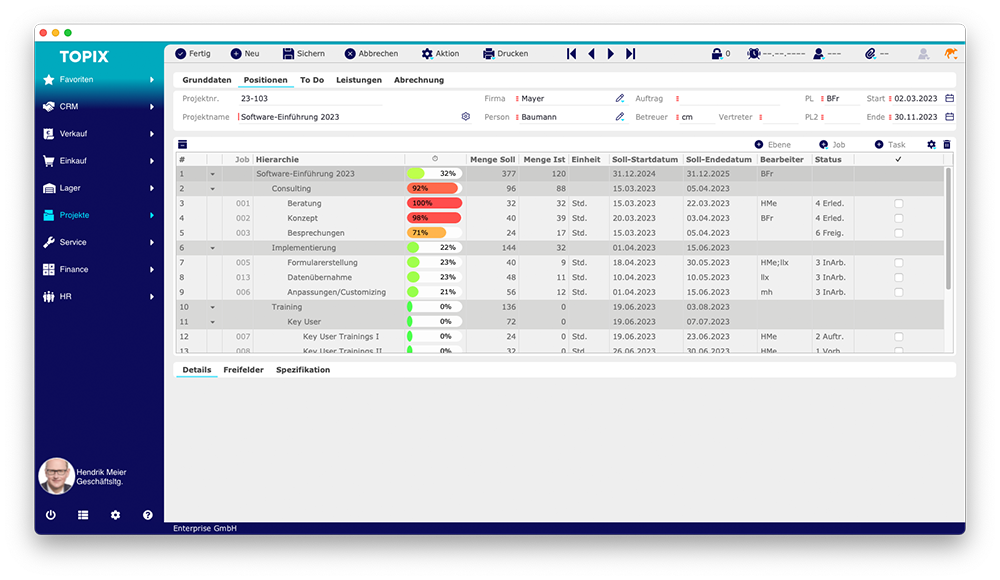Viewport: 1000px width, 580px height.
Task: Collapse the Consulting hierarchy group
Action: point(212,189)
